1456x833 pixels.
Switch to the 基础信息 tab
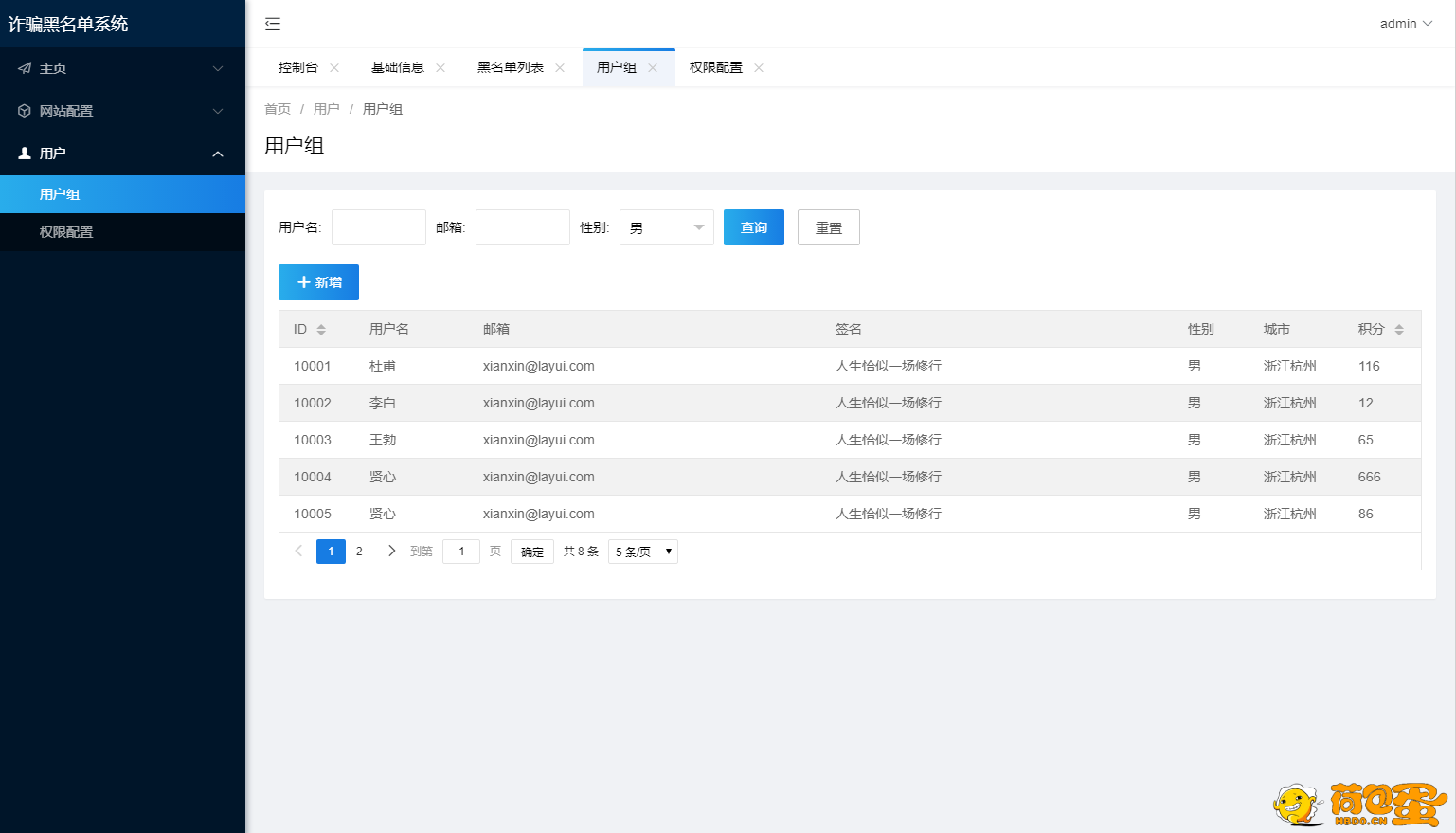[x=398, y=67]
